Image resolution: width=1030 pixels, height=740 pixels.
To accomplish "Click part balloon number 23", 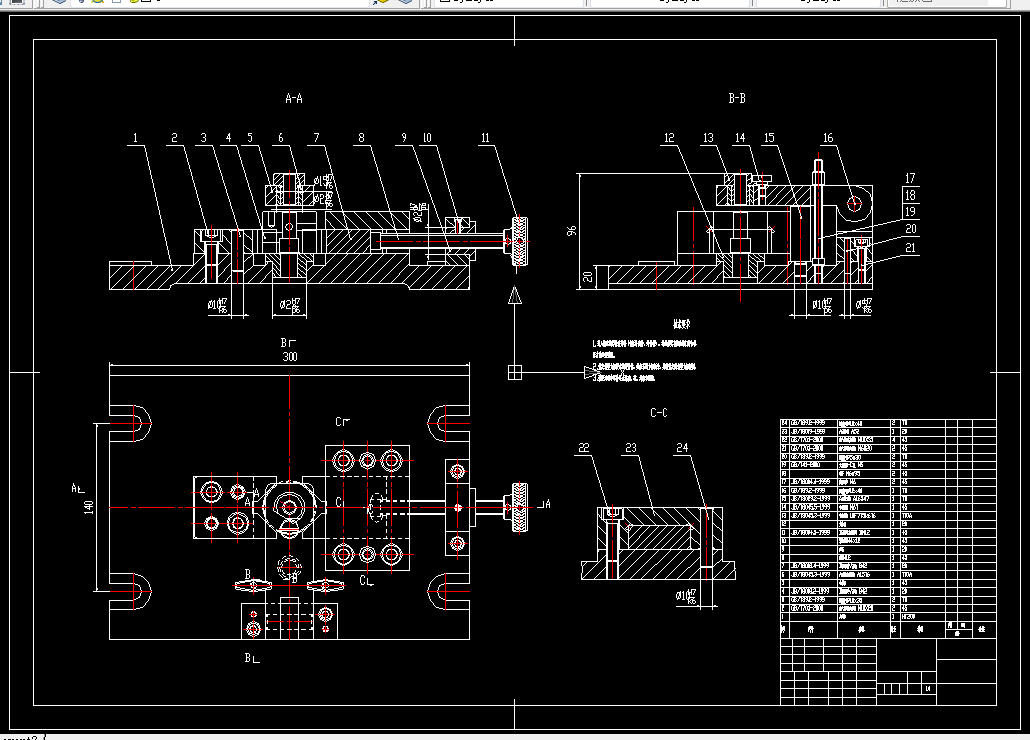I will coord(631,448).
